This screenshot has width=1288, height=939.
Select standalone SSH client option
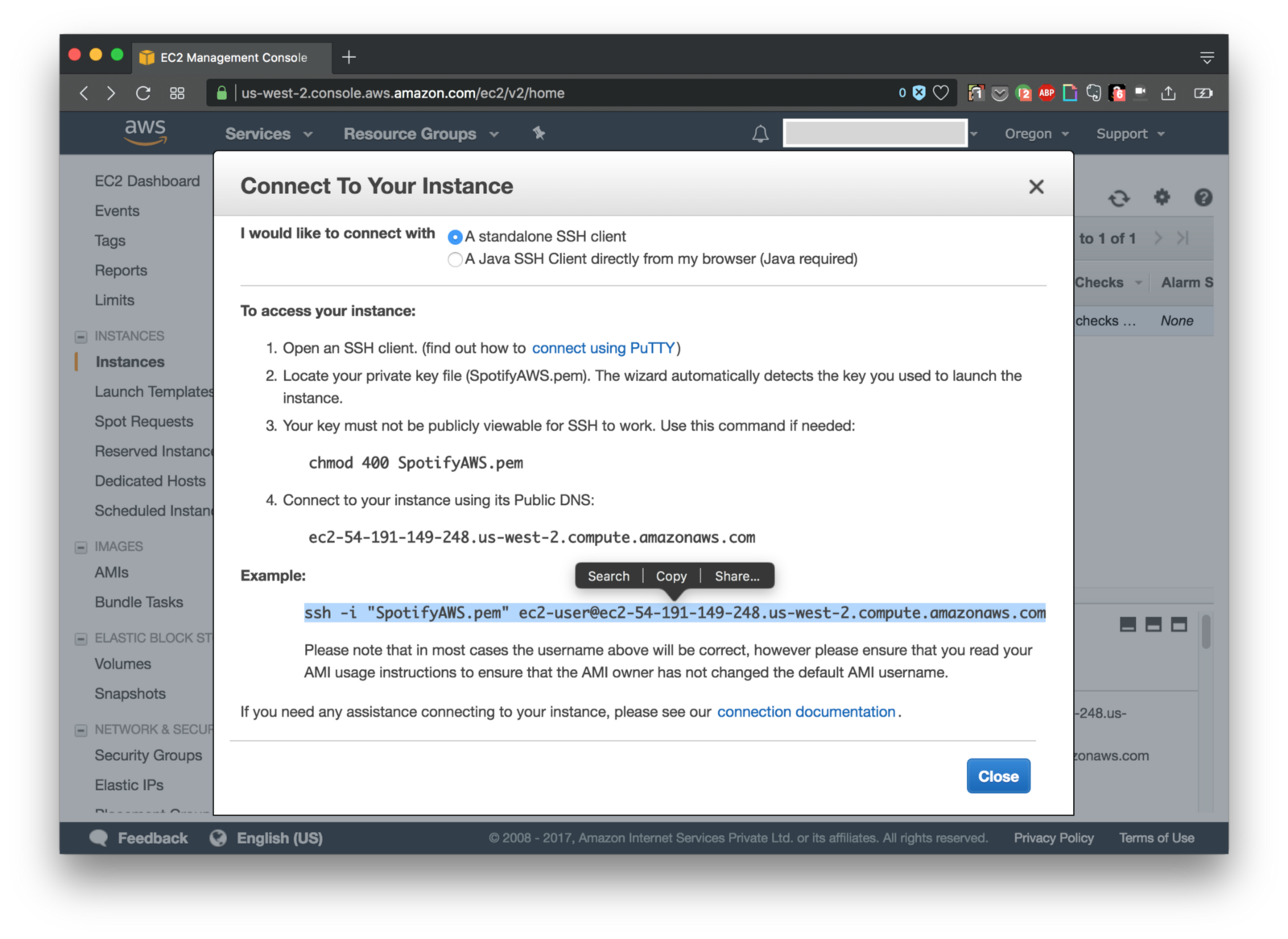(x=455, y=237)
